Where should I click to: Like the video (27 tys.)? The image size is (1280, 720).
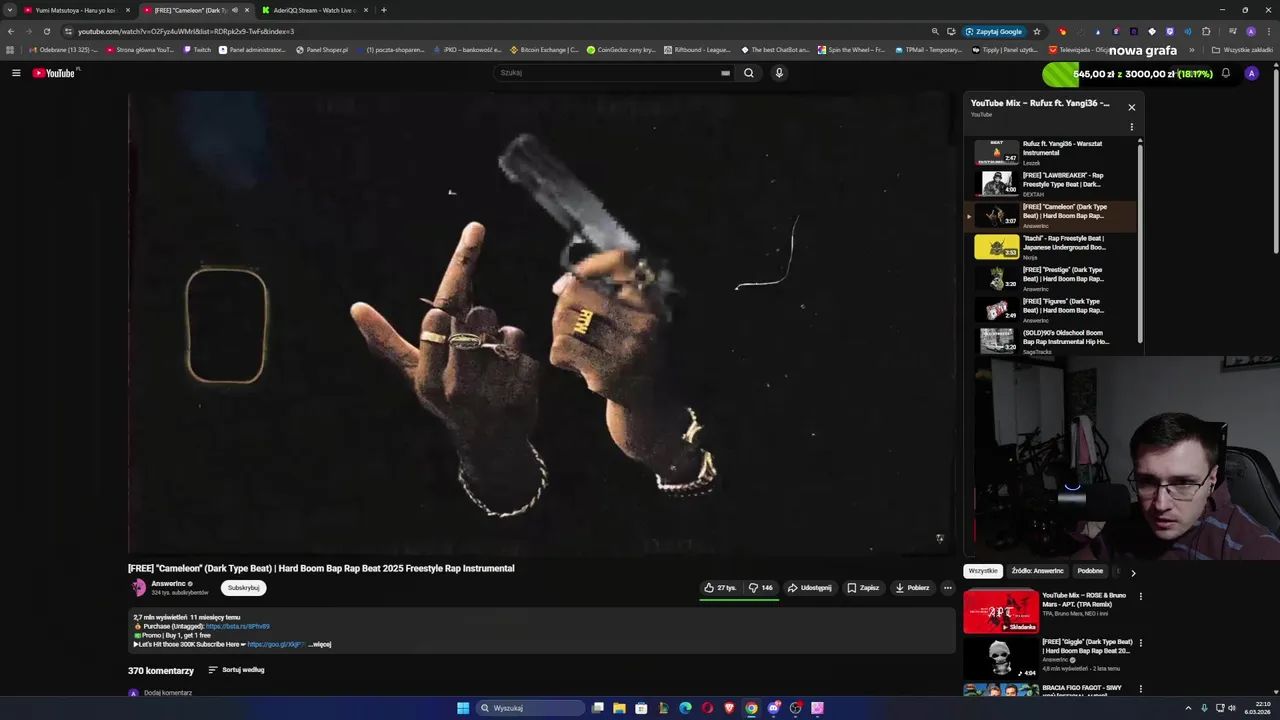[720, 588]
